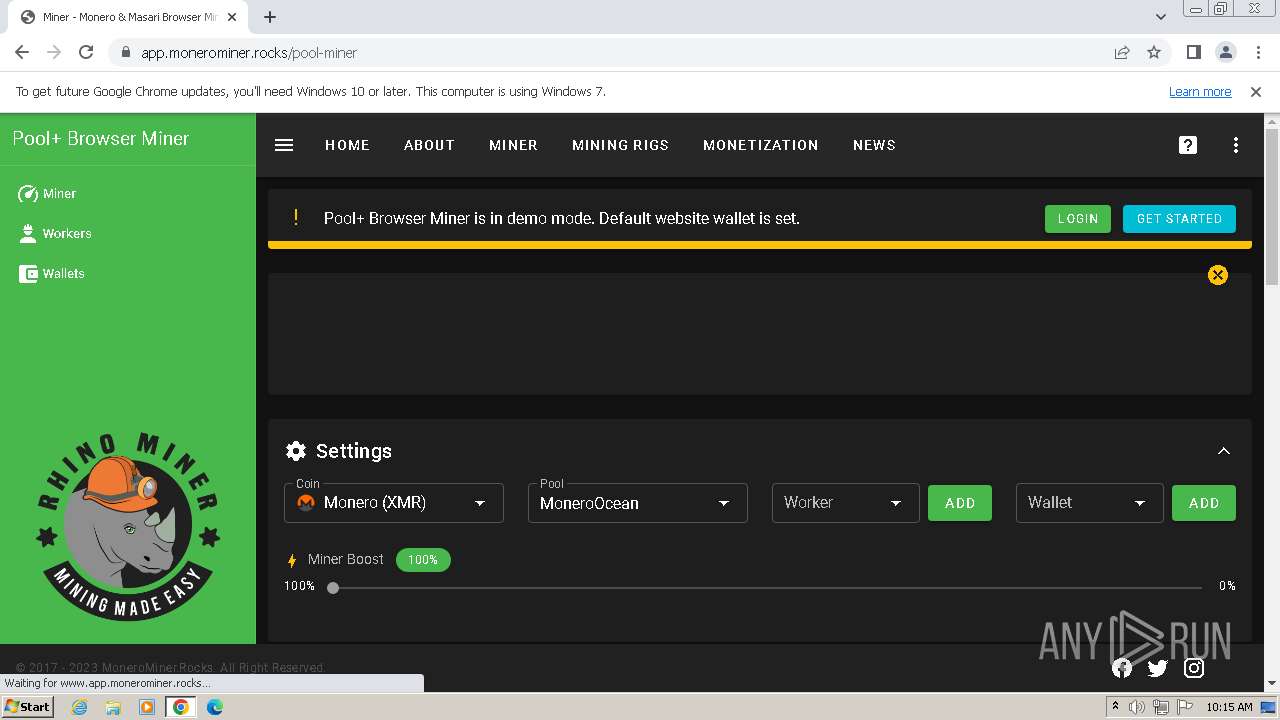This screenshot has height=720, width=1280.
Task: Click the help question mark icon
Action: coord(1188,145)
